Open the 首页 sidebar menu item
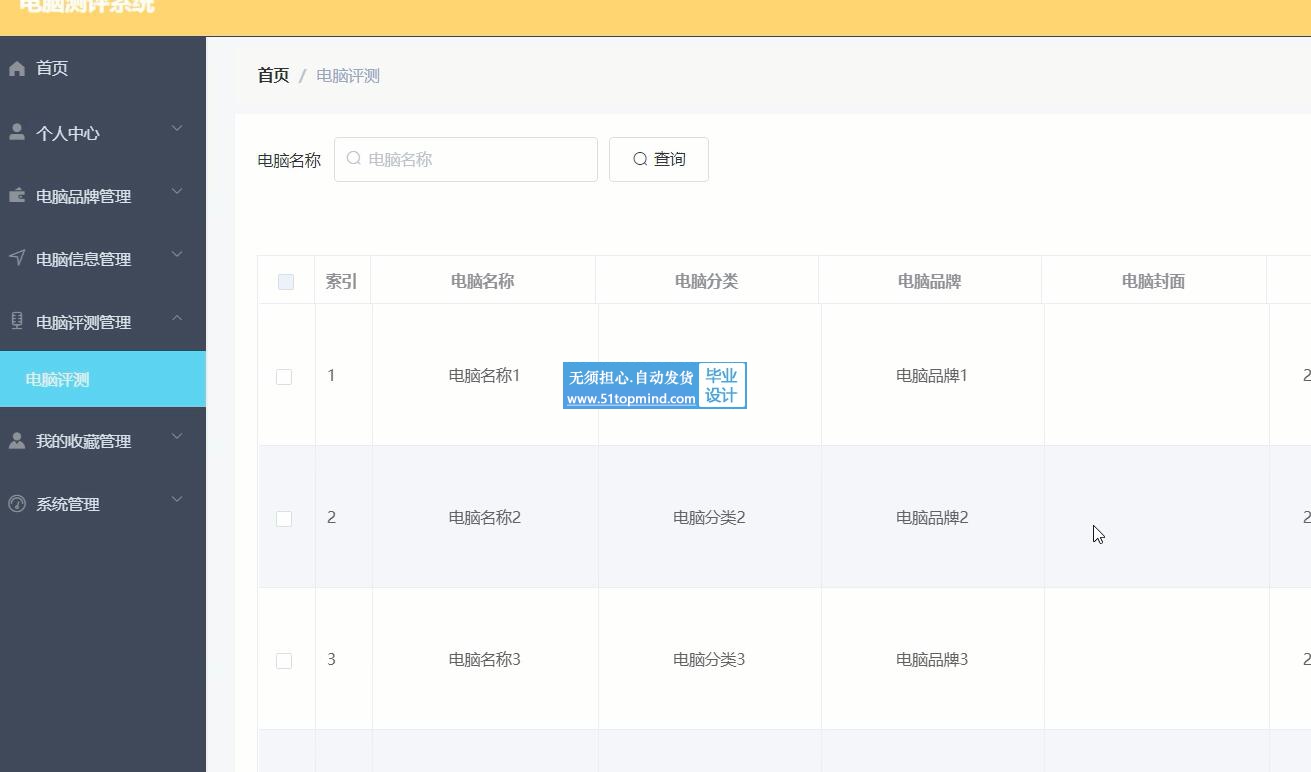This screenshot has height=772, width=1311. click(103, 68)
